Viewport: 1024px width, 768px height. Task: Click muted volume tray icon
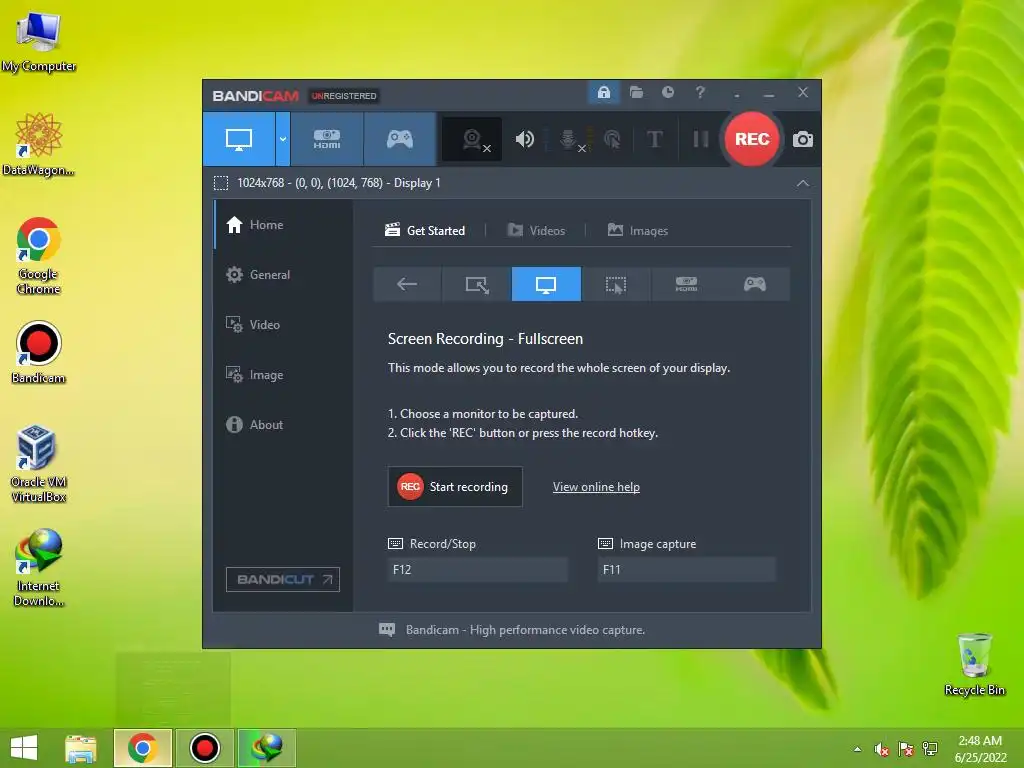click(x=882, y=749)
